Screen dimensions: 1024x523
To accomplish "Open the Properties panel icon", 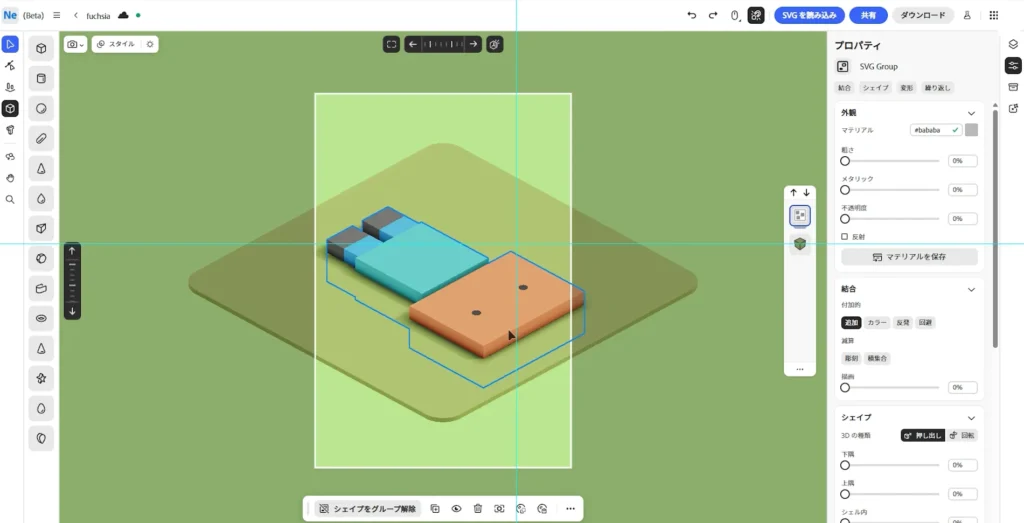I will [1013, 65].
